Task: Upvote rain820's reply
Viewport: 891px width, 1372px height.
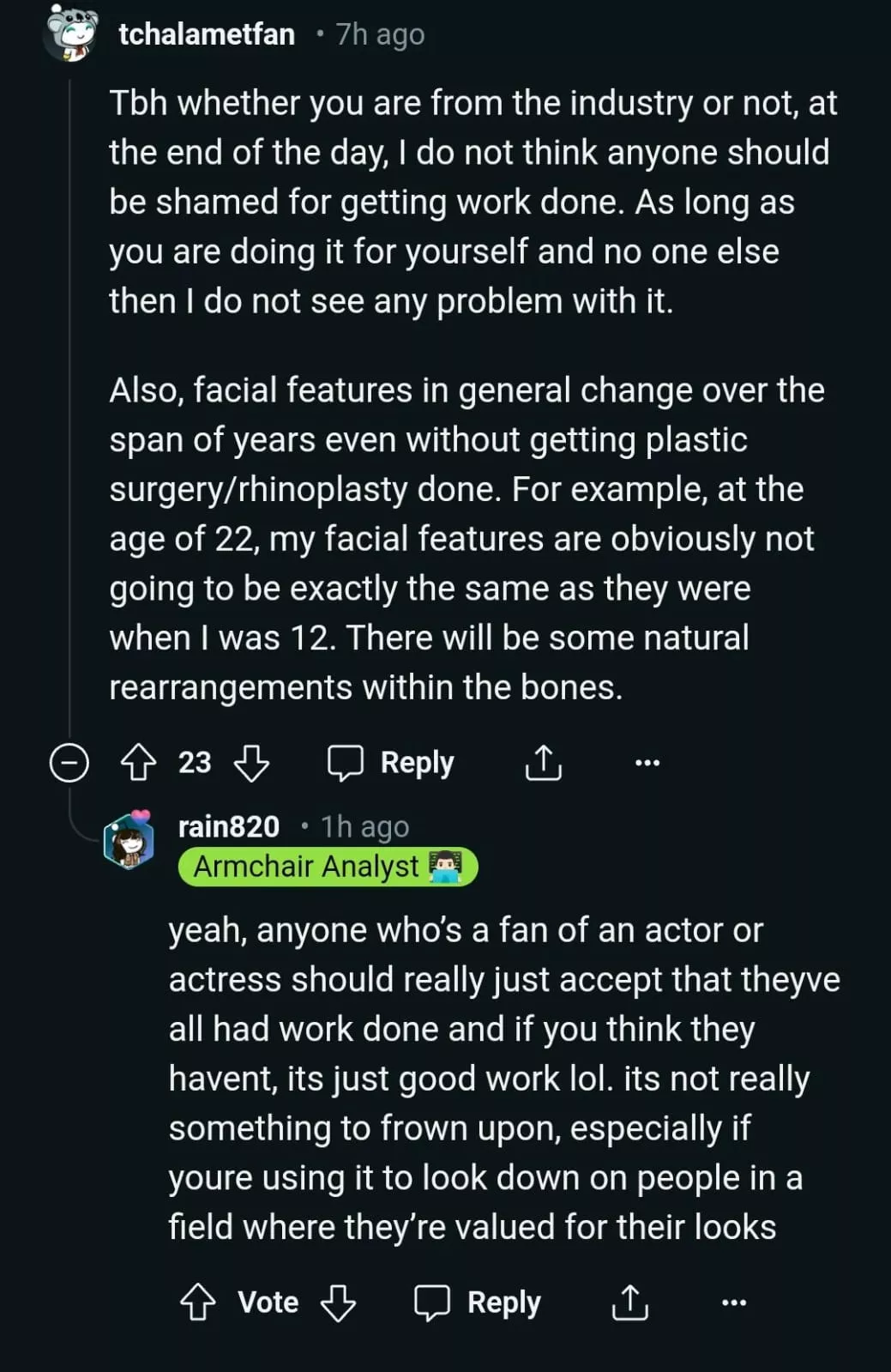Action: pyautogui.click(x=198, y=1302)
